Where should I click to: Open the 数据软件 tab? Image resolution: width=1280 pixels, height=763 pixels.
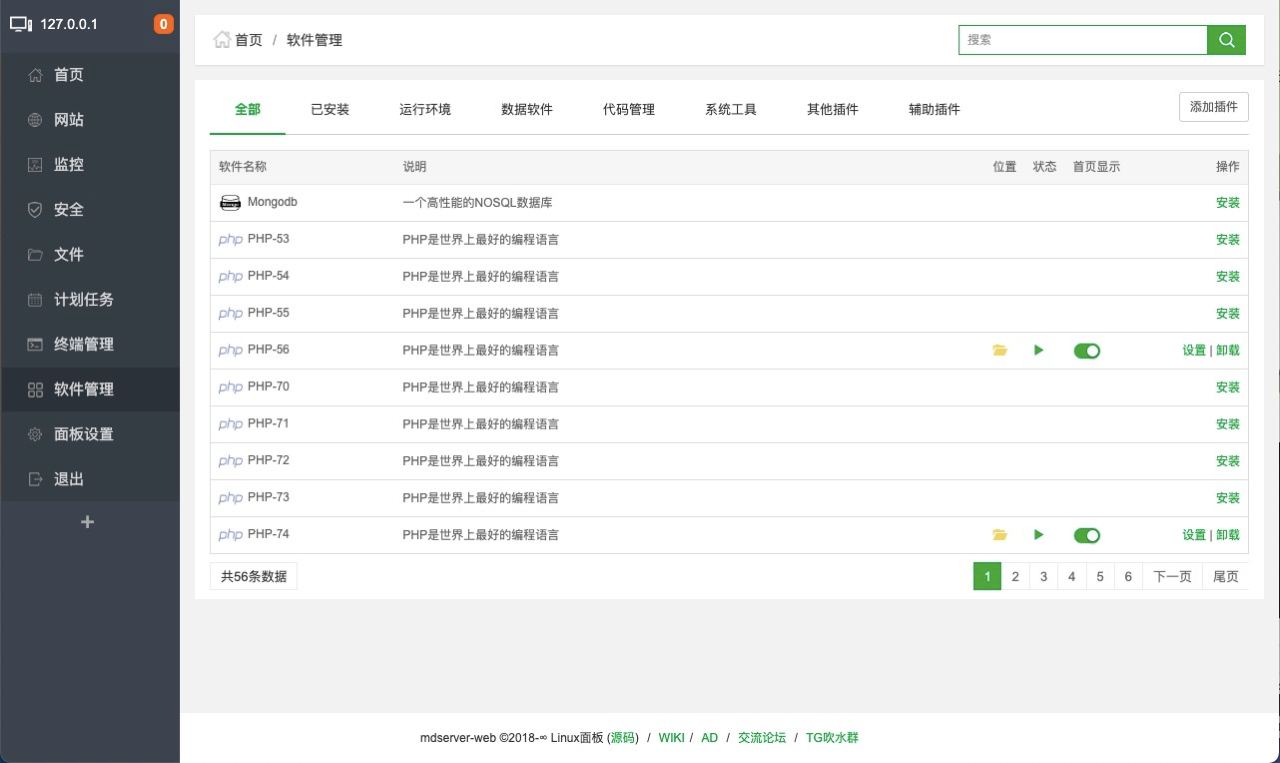coord(527,109)
